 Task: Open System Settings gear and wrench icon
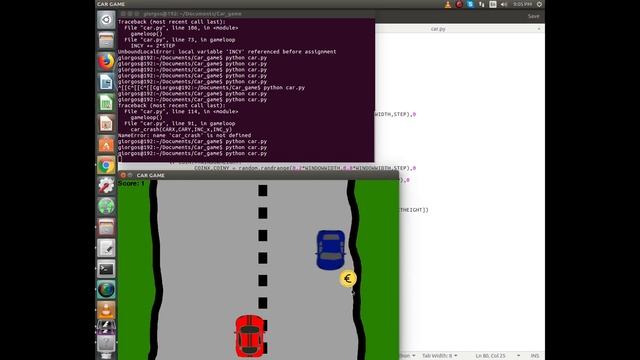[x=106, y=186]
